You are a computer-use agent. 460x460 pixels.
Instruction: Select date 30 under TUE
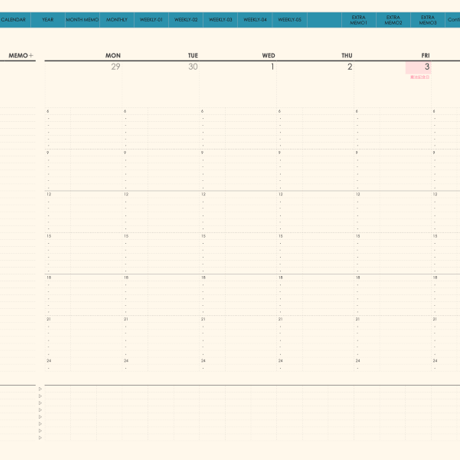pyautogui.click(x=193, y=67)
